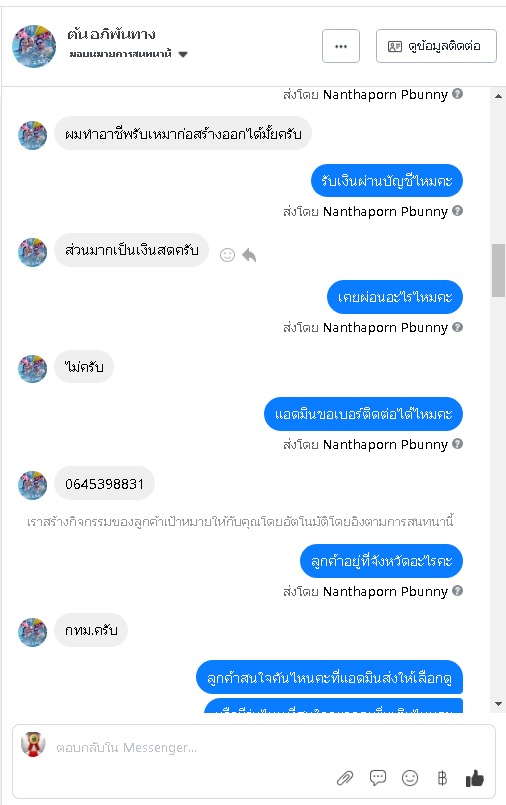Click ดูข้อมูลติดต่อ contact info button

(436, 46)
